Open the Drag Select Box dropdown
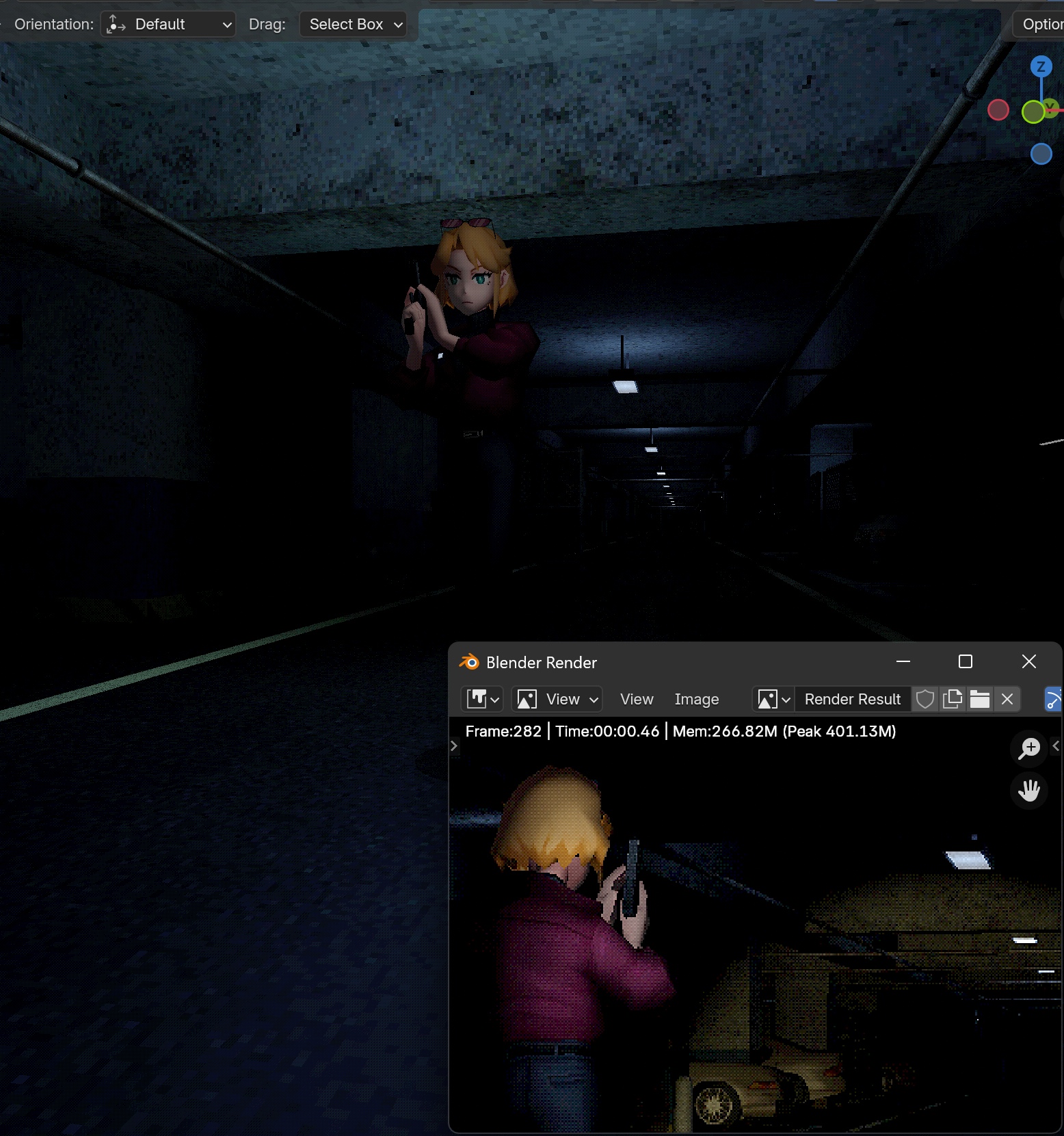Viewport: 1064px width, 1136px height. click(354, 25)
